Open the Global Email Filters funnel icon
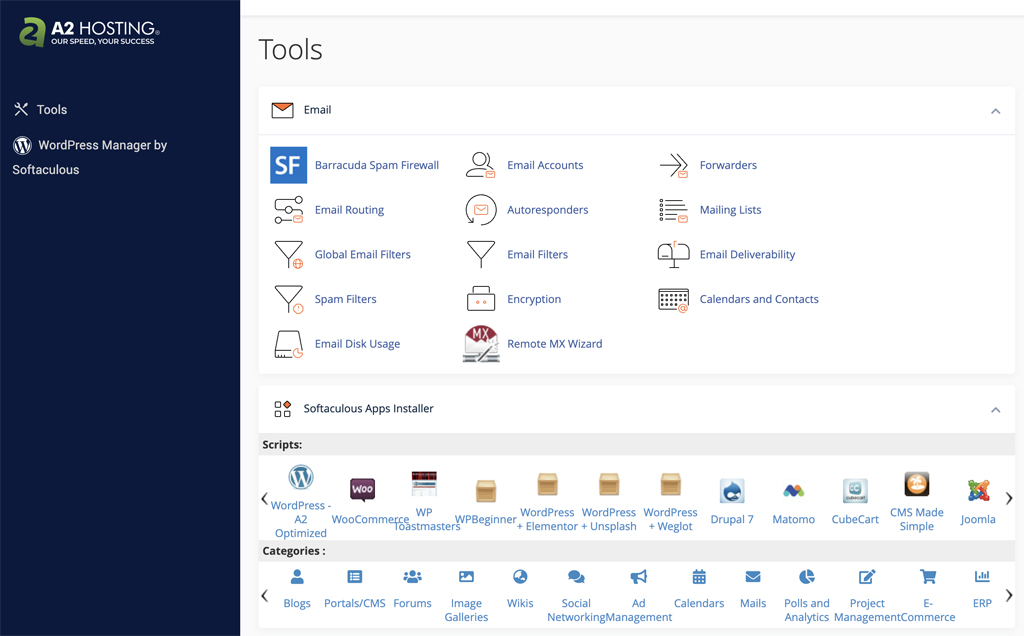 [288, 255]
